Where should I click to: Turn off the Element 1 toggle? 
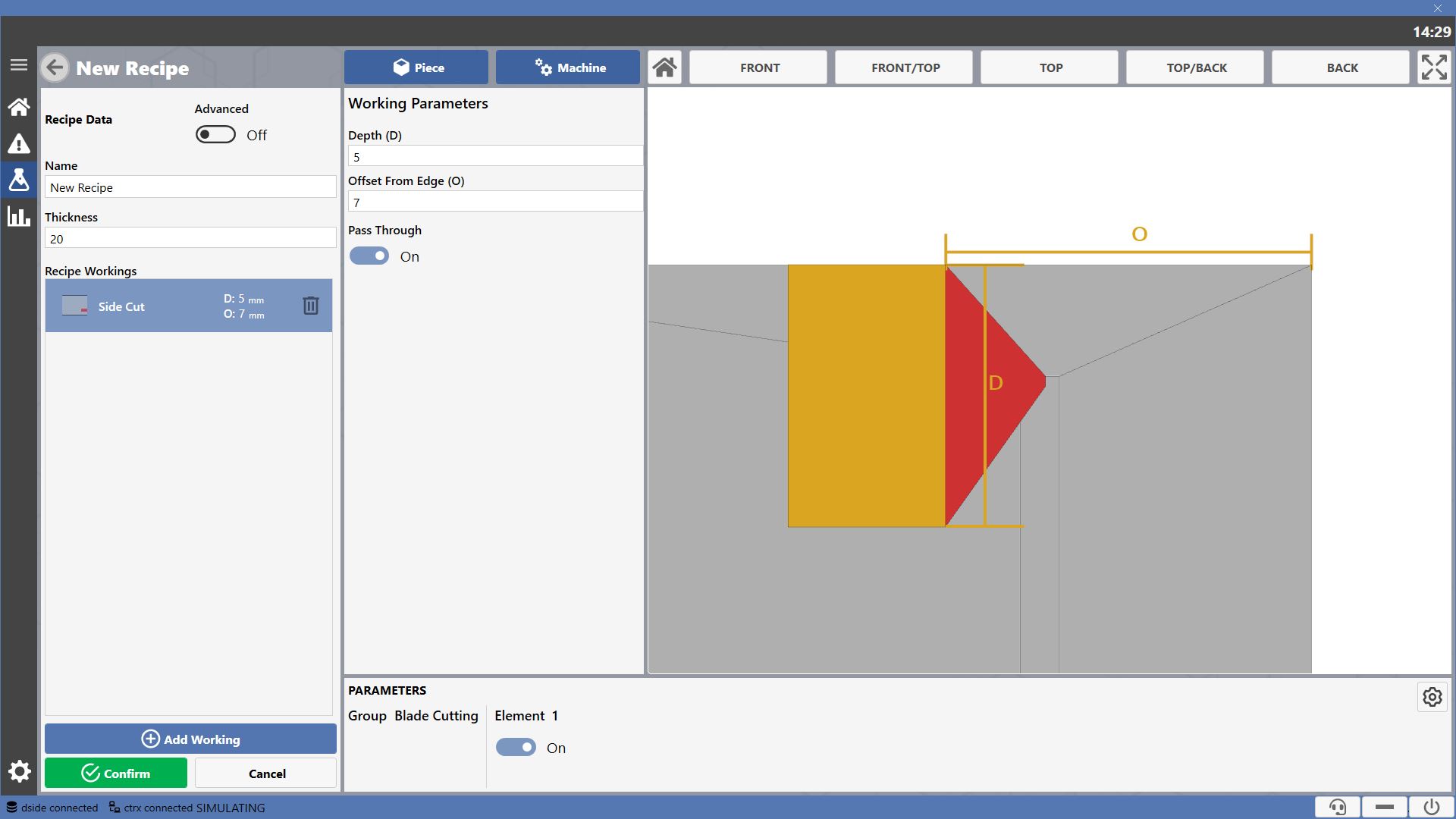[516, 748]
